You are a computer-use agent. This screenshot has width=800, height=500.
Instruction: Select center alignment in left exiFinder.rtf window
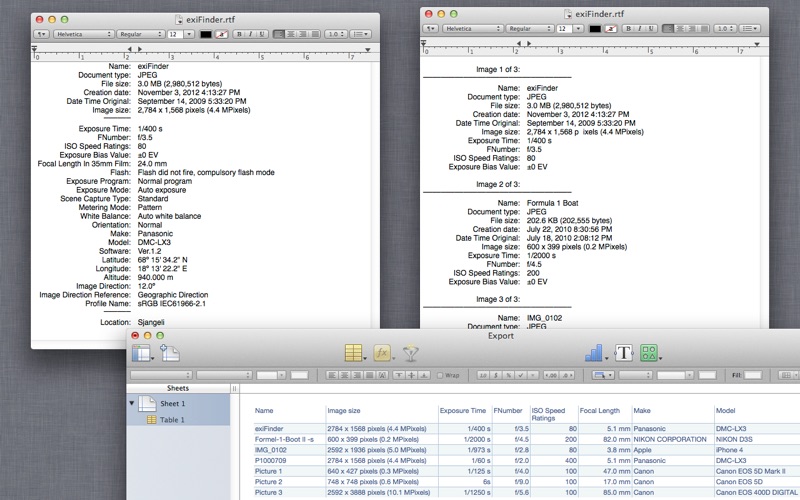pos(291,34)
